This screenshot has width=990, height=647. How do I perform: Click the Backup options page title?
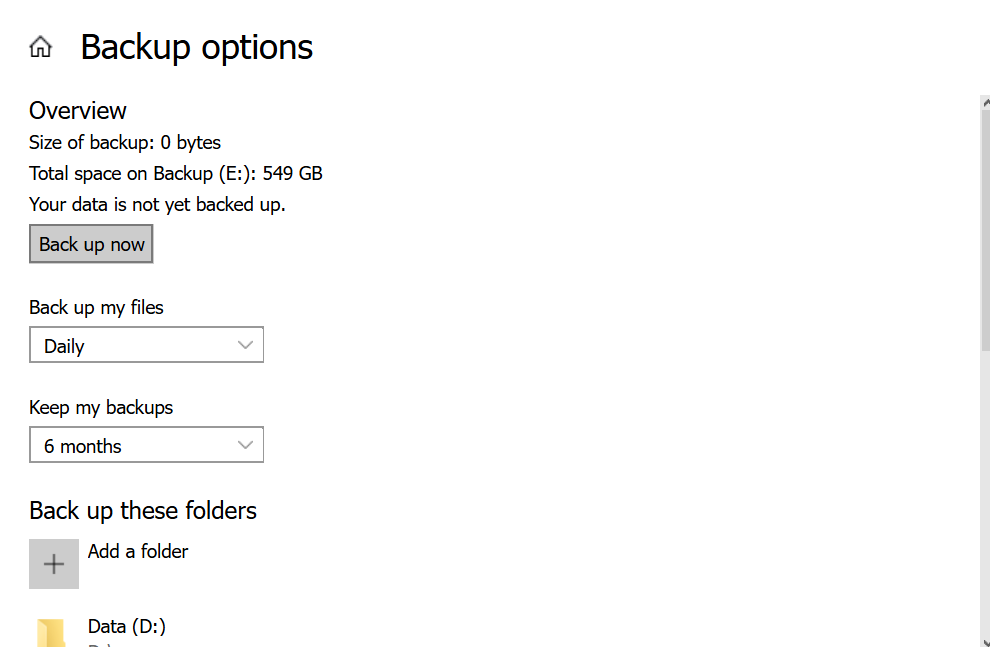pos(197,47)
